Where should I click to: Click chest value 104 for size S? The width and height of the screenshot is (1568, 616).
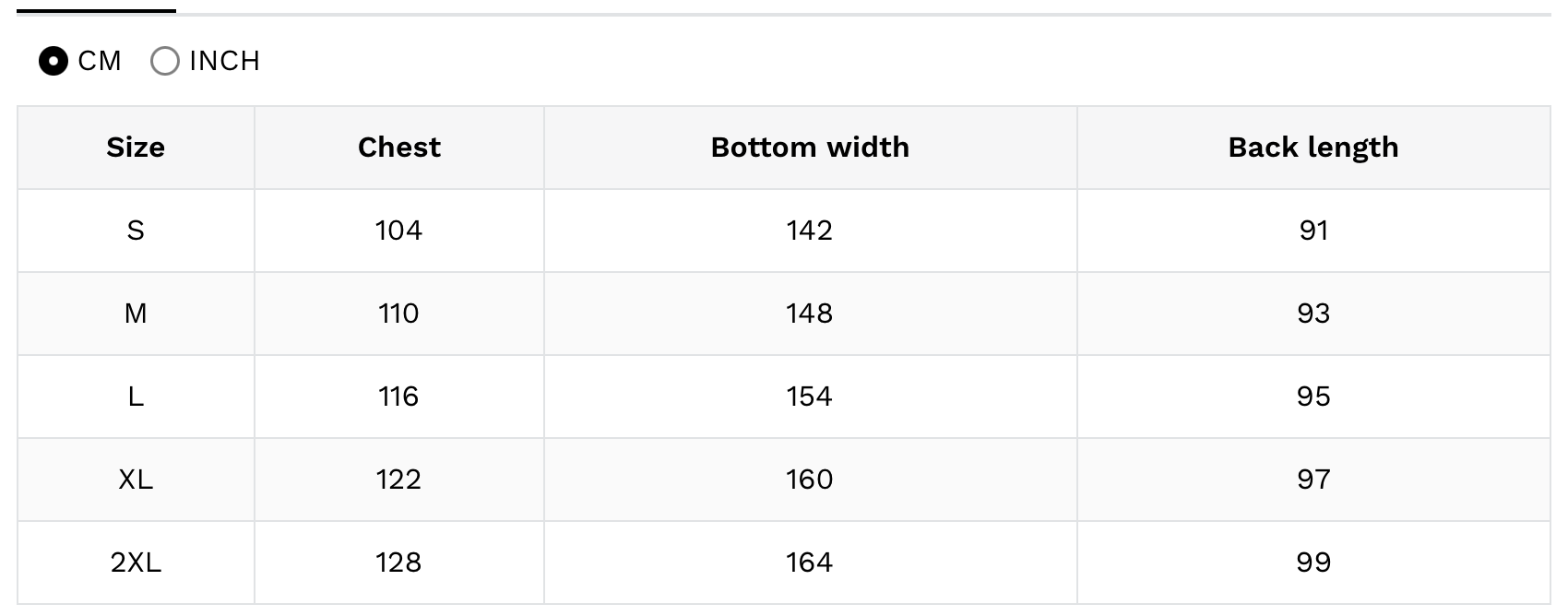click(398, 231)
